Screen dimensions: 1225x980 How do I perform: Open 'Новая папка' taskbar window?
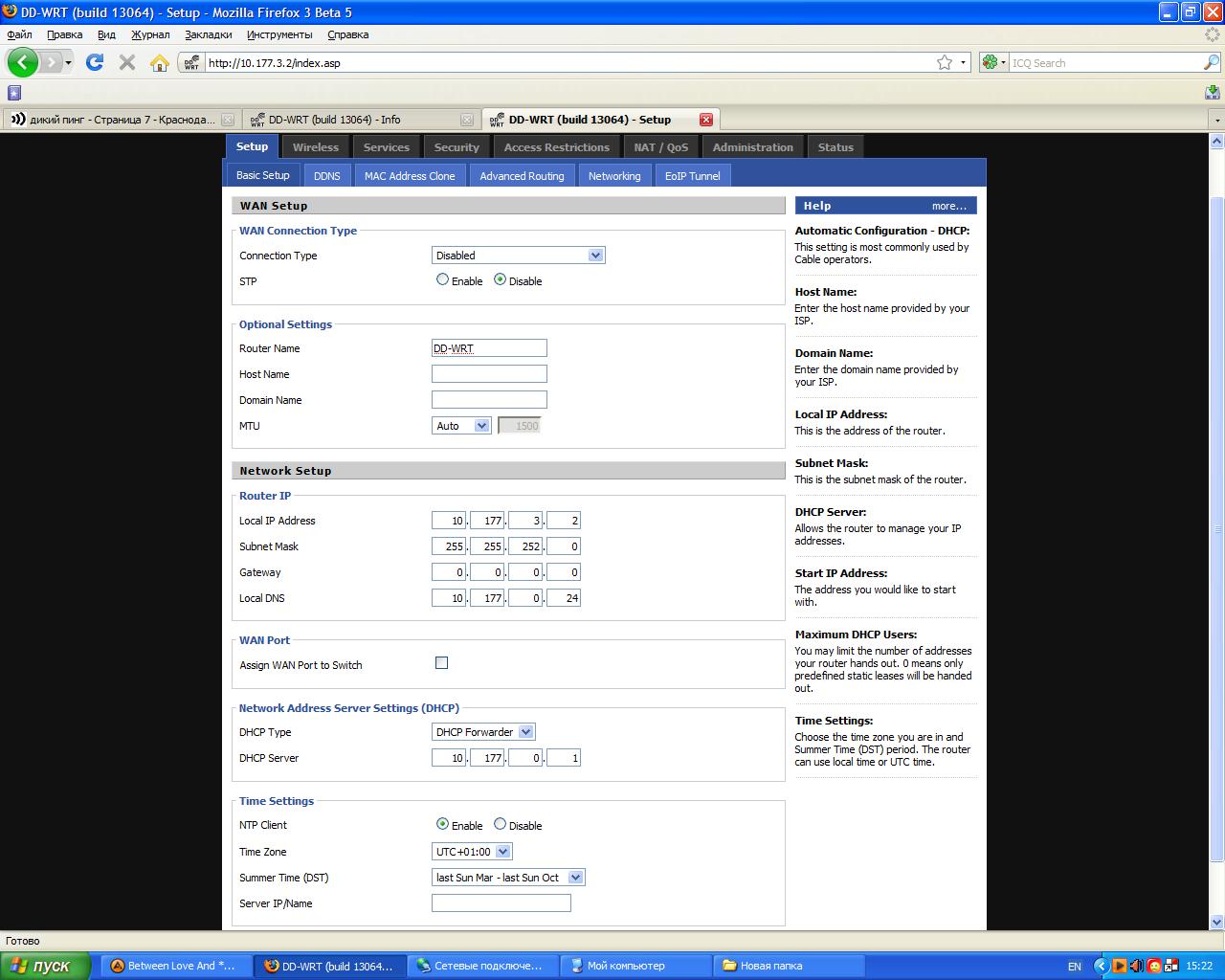[x=789, y=966]
